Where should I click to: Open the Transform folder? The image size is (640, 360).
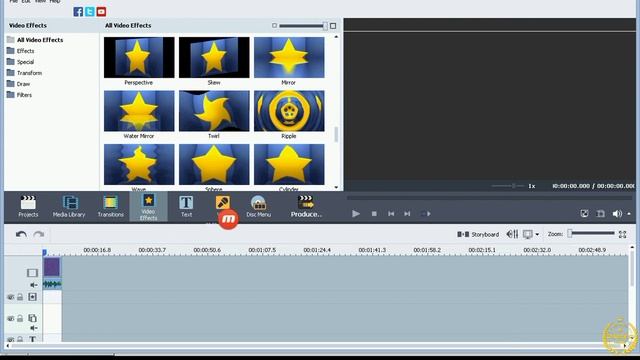click(24, 73)
